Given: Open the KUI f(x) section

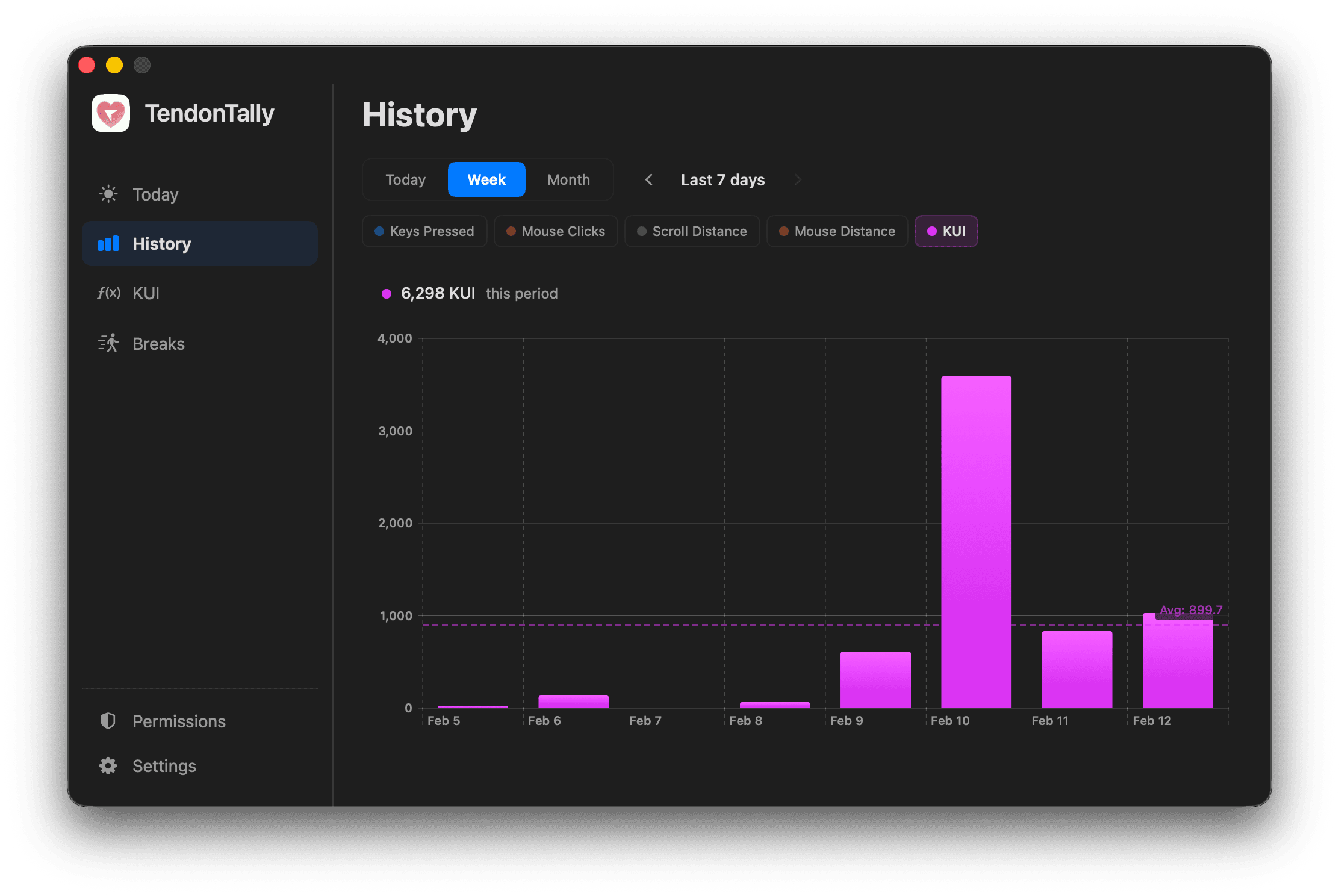Looking at the screenshot, I should (146, 293).
